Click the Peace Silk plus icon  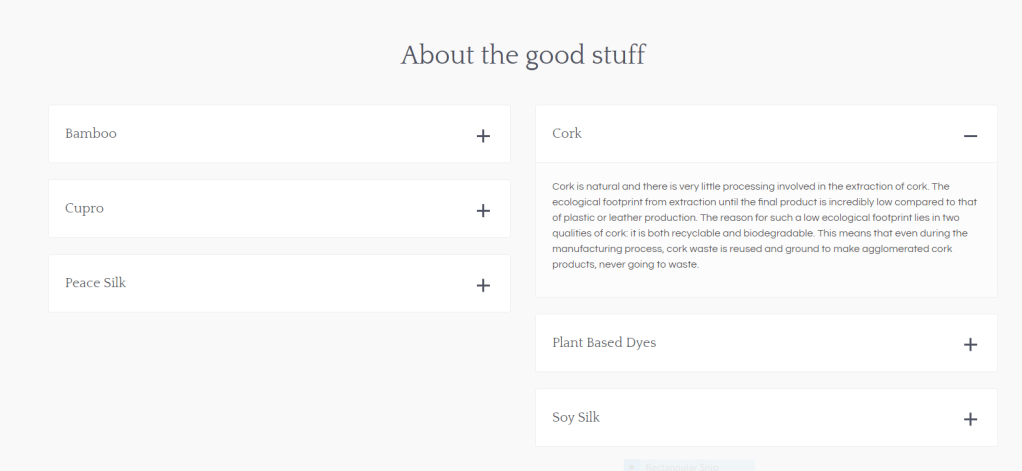pos(483,285)
